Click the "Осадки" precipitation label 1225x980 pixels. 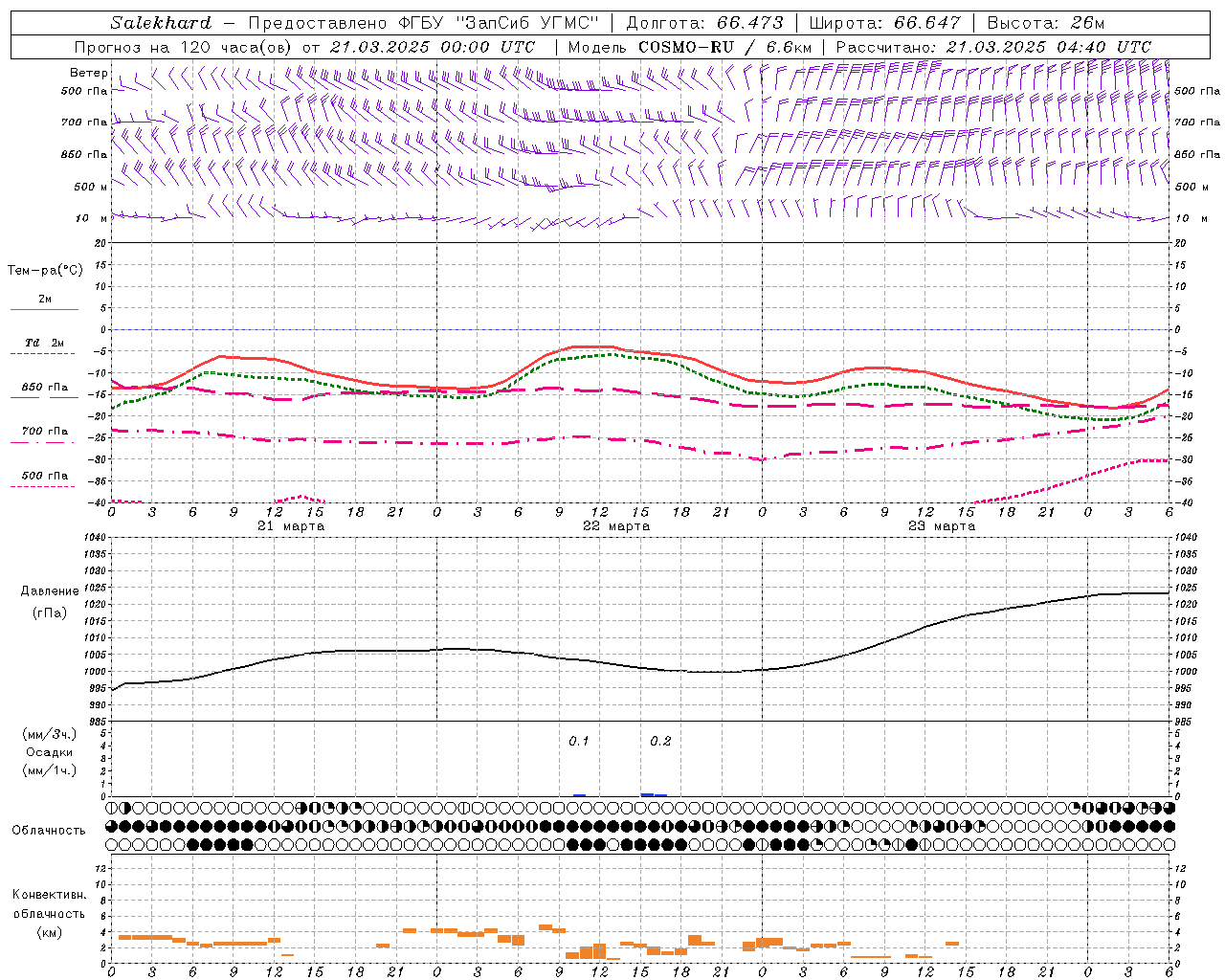click(x=50, y=752)
